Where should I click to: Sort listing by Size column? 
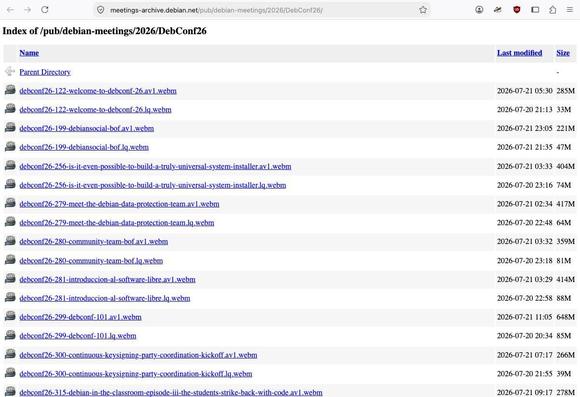coord(563,53)
